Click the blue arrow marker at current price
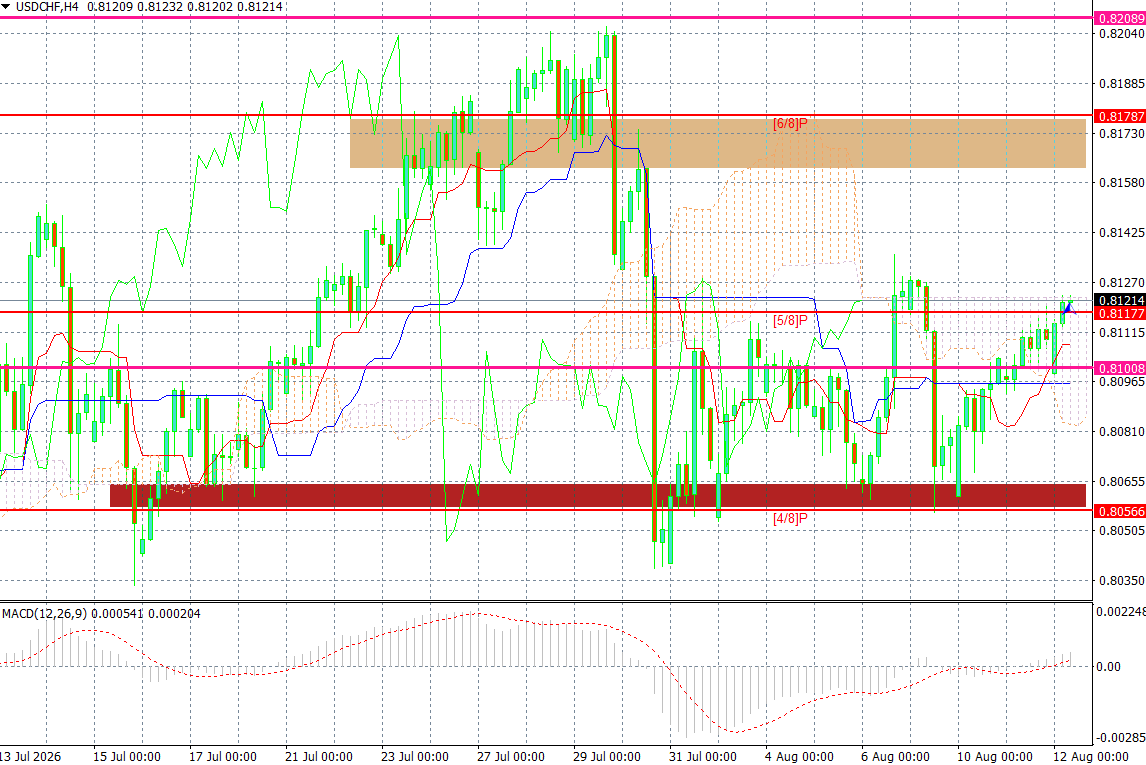 (x=1069, y=308)
